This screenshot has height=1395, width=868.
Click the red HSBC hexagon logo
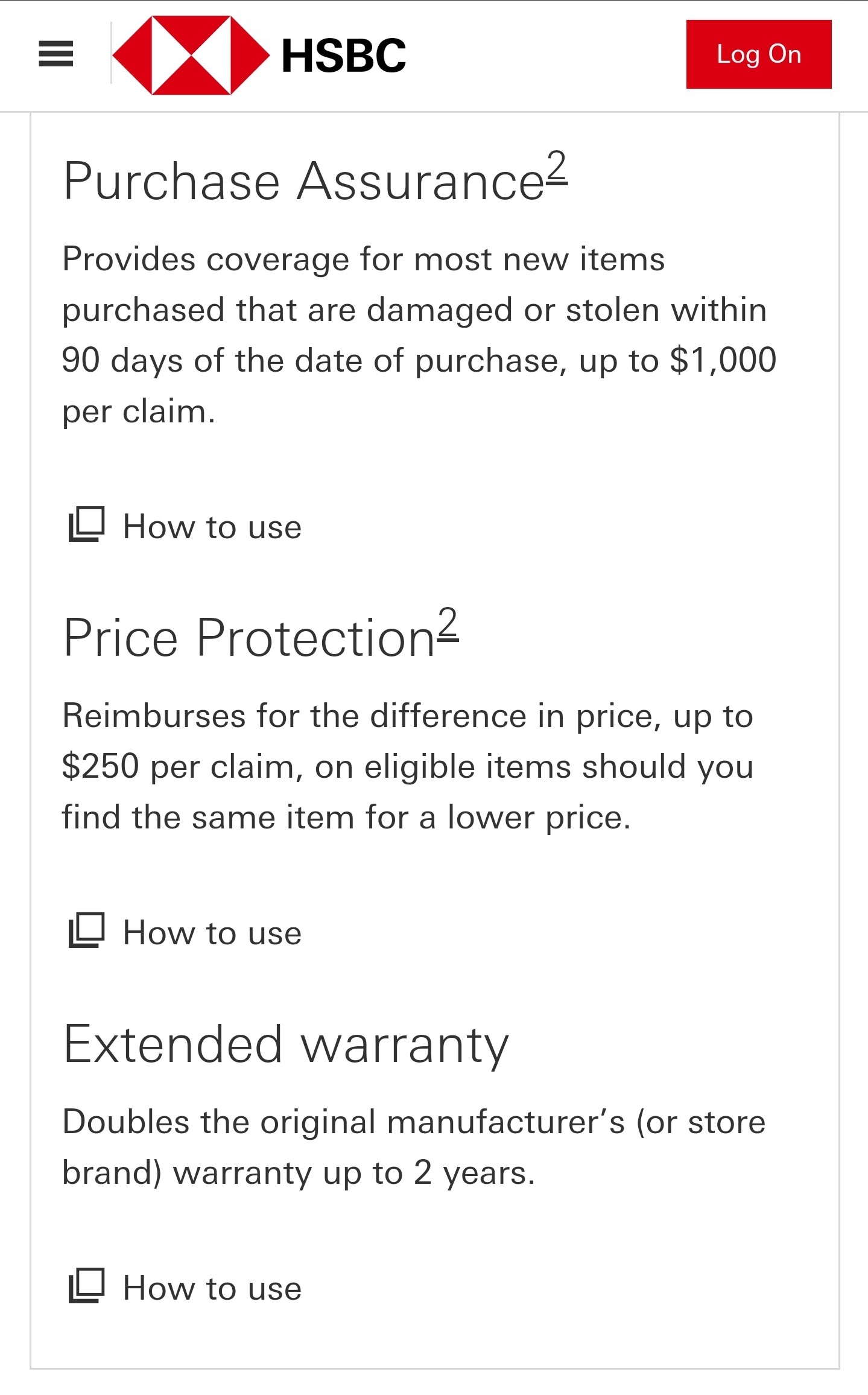(x=191, y=55)
